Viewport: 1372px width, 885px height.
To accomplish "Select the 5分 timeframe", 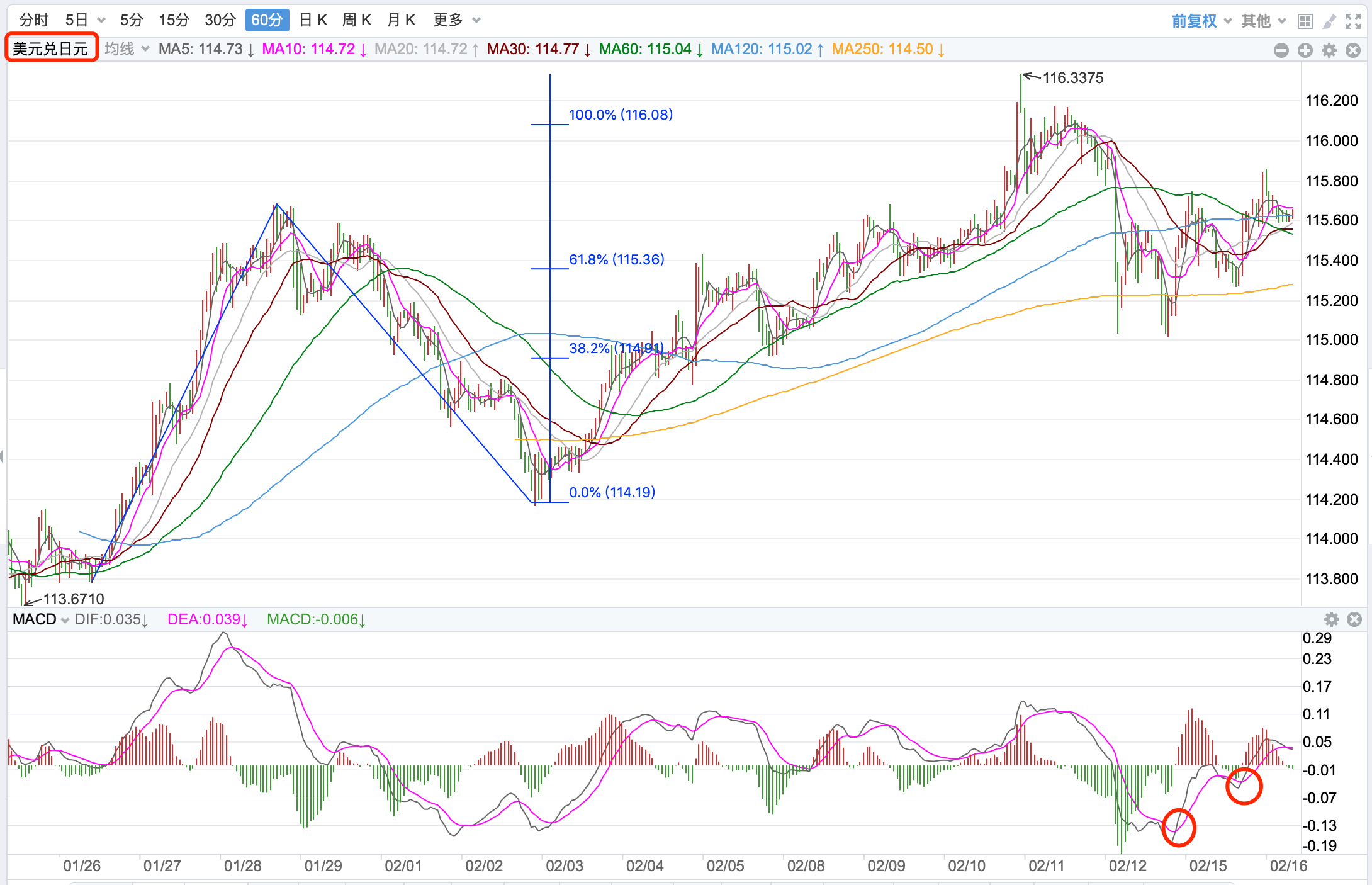I will tap(132, 20).
